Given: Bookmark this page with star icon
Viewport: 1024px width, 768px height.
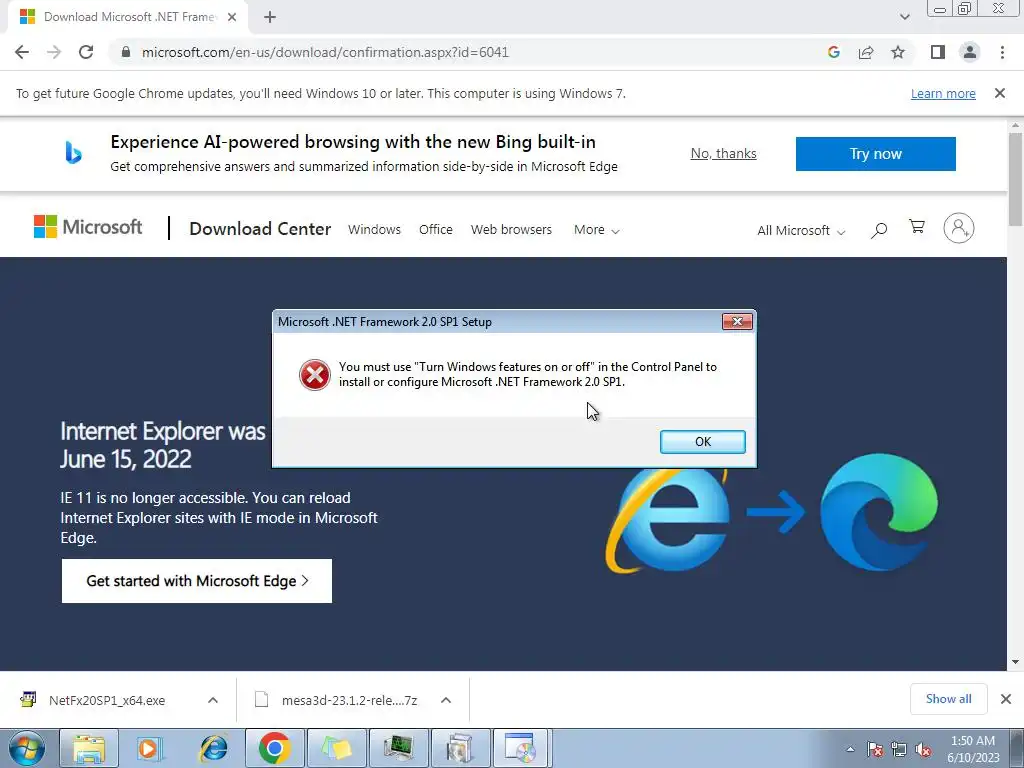Looking at the screenshot, I should (x=898, y=52).
